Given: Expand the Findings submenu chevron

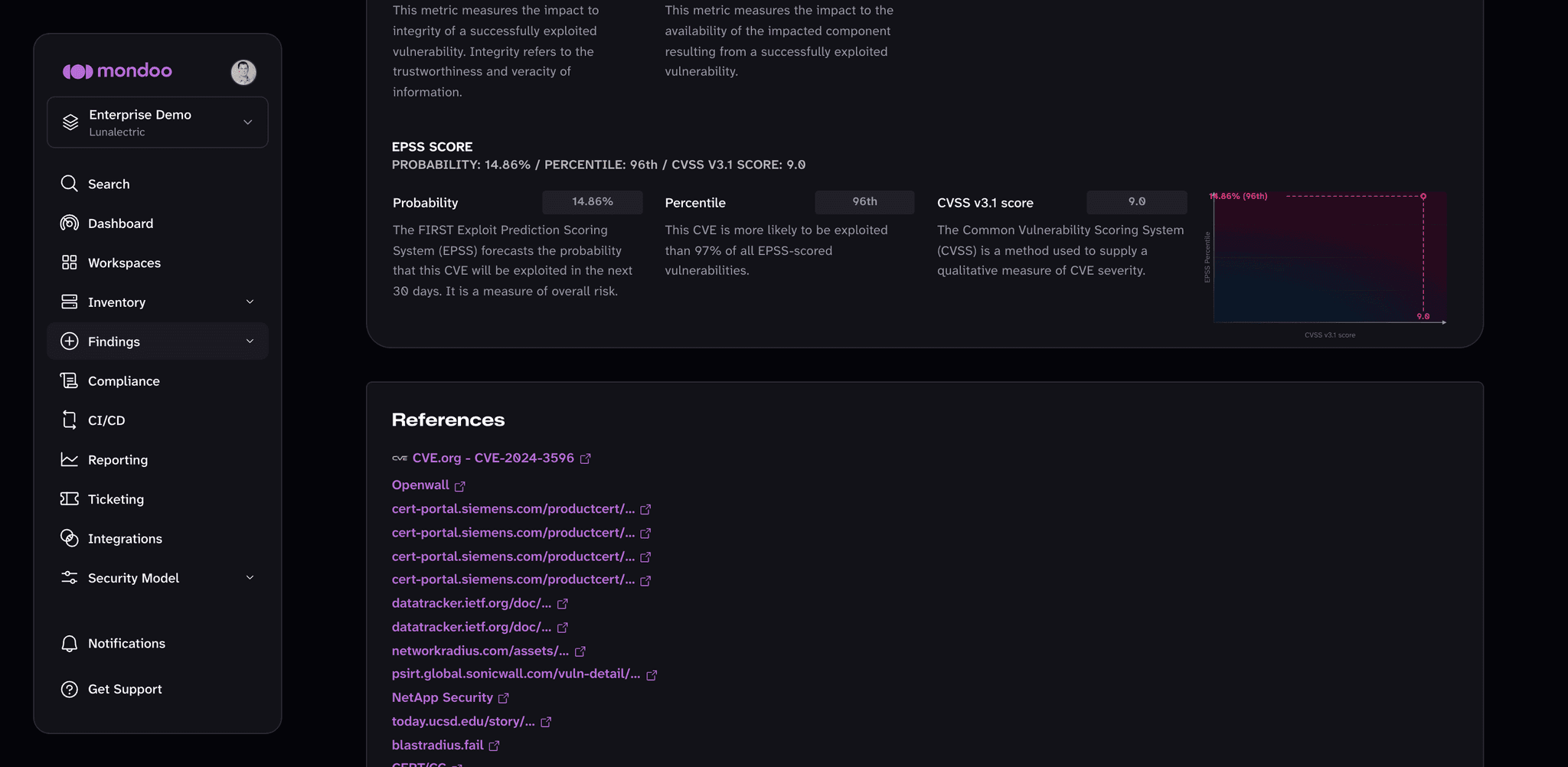Looking at the screenshot, I should (x=250, y=341).
